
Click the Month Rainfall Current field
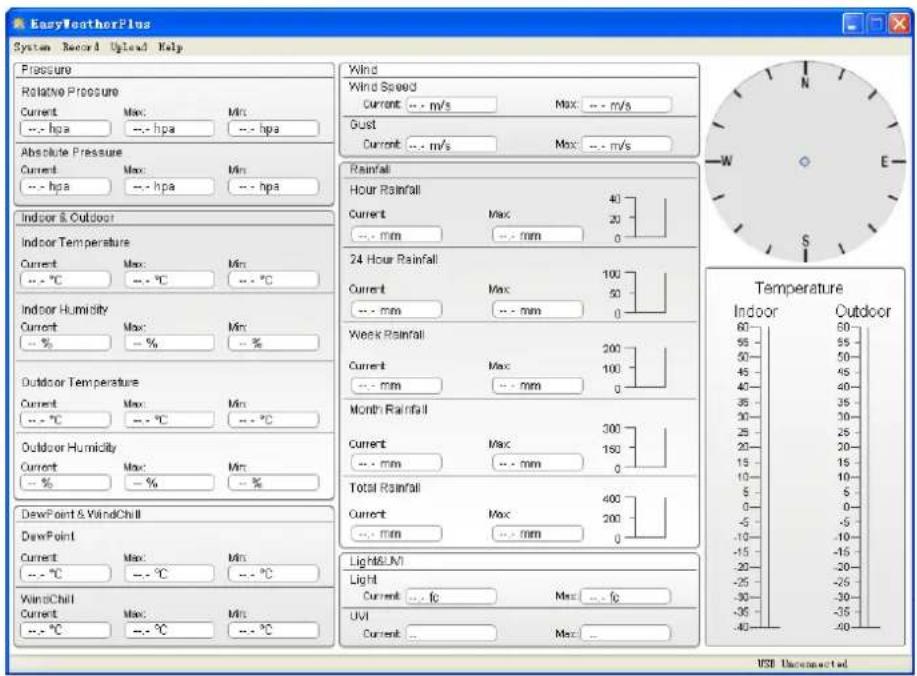397,463
